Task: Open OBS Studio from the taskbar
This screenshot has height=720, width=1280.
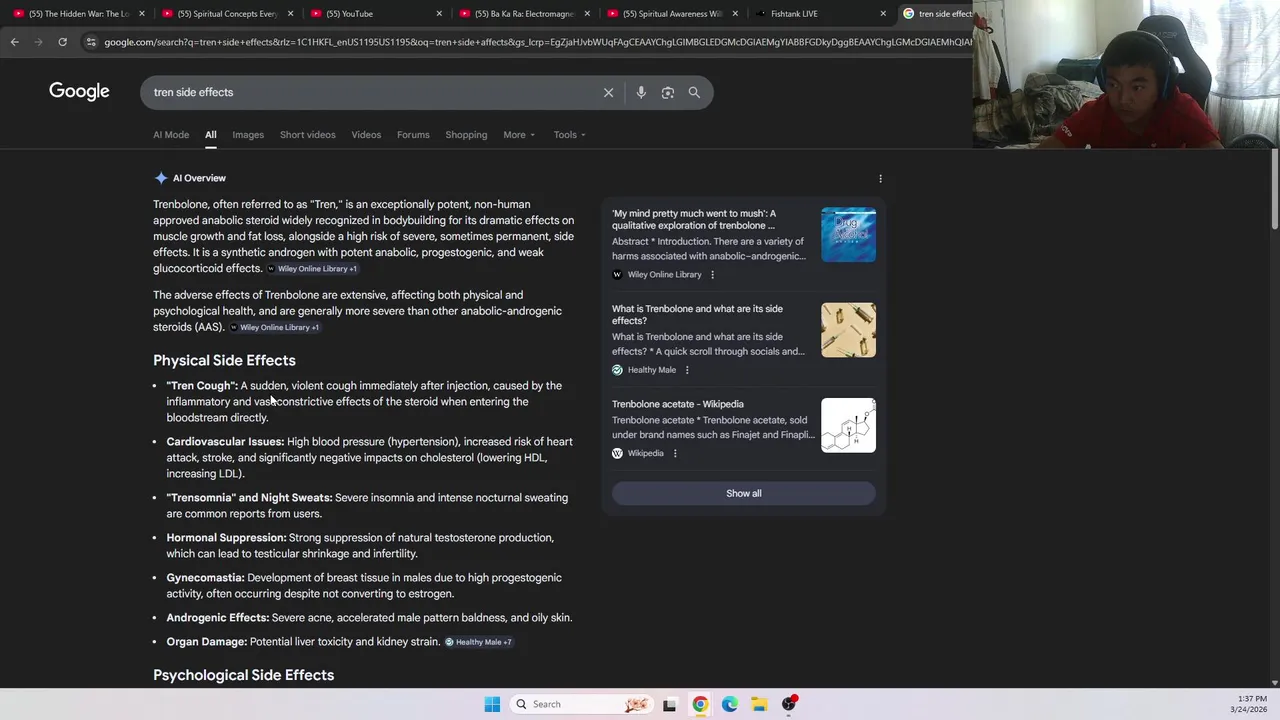Action: [x=789, y=704]
